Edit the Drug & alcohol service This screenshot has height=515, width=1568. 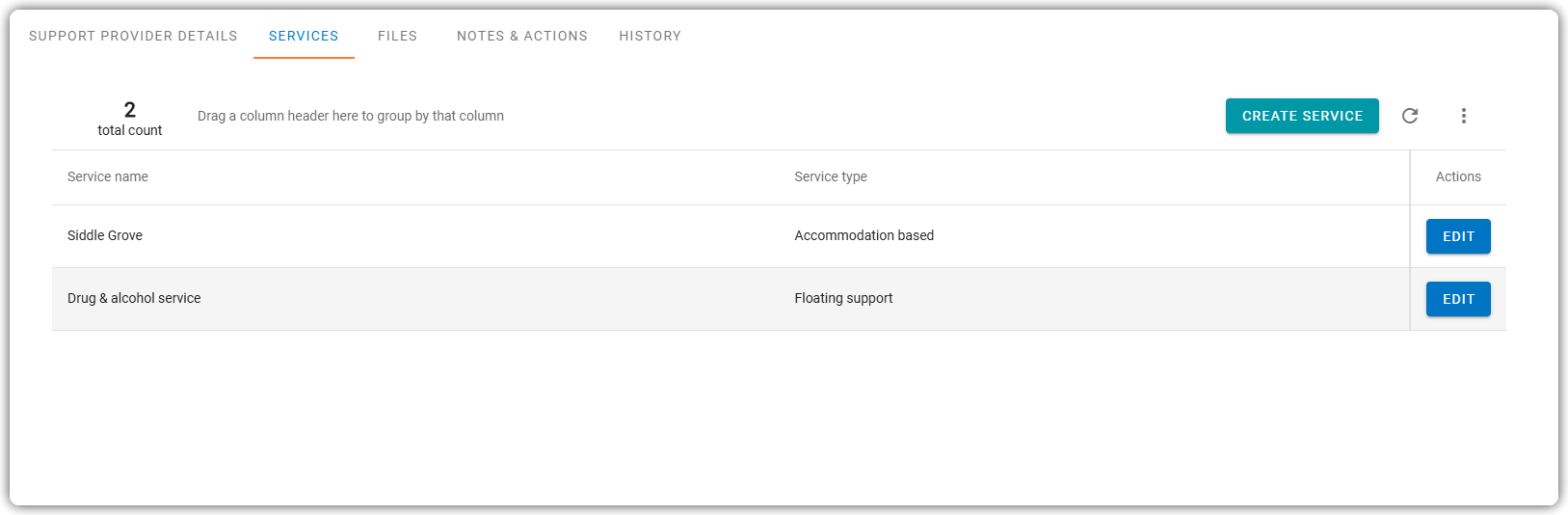1458,299
